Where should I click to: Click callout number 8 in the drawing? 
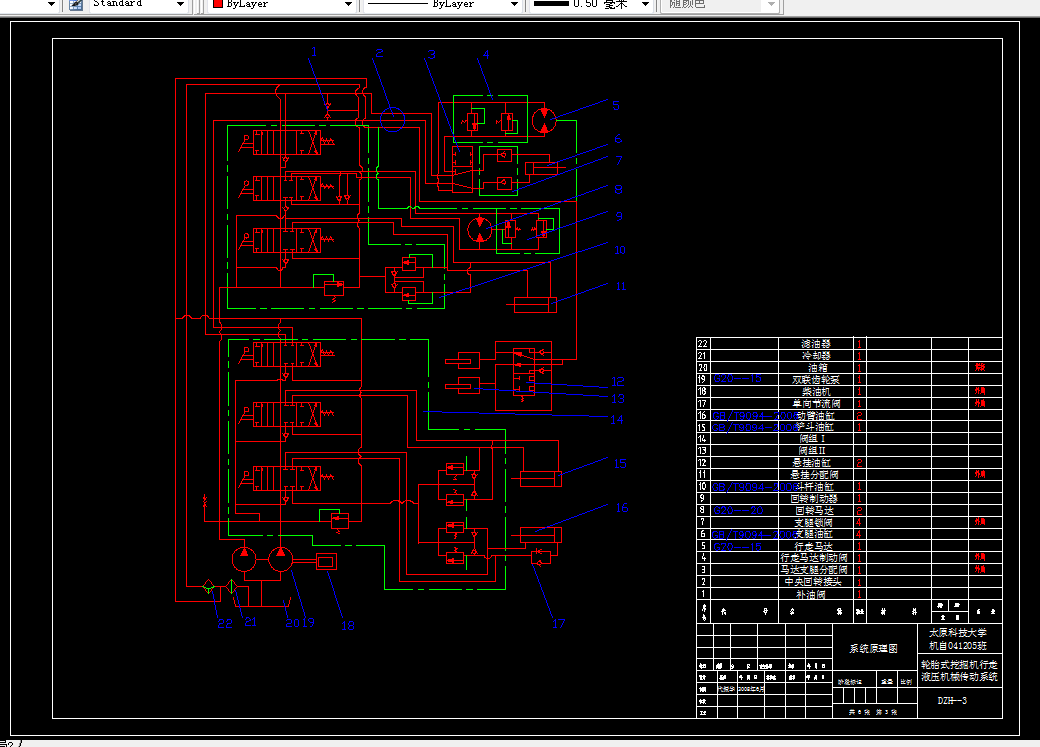(x=618, y=190)
